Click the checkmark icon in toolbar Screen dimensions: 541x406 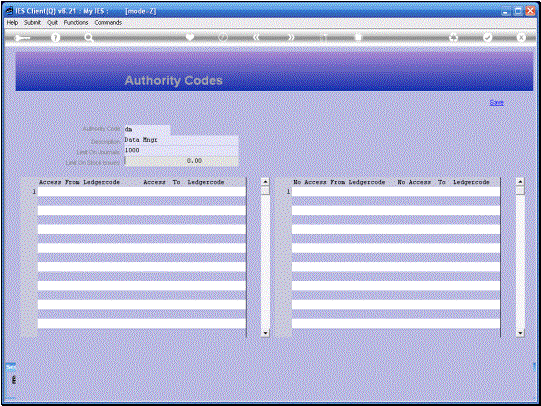point(487,37)
